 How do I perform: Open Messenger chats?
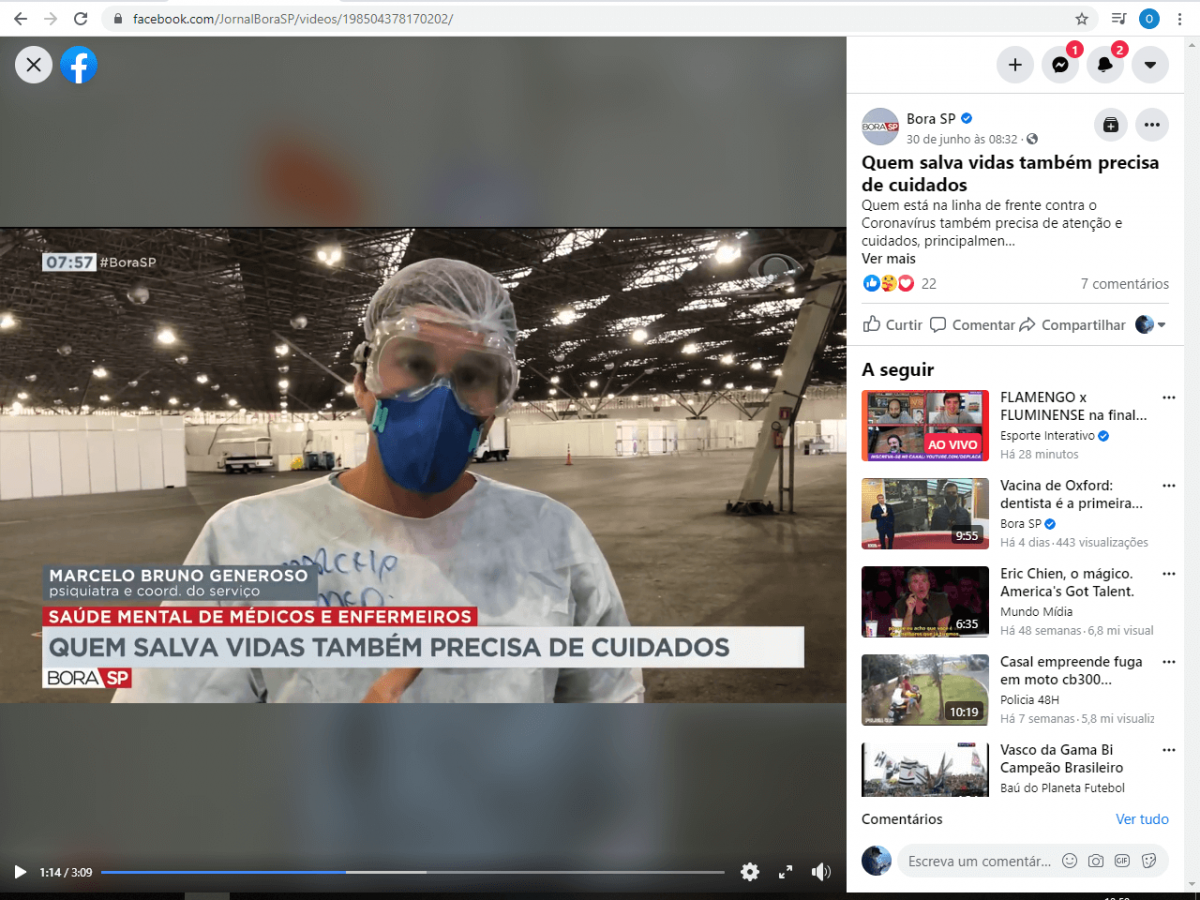(1060, 65)
